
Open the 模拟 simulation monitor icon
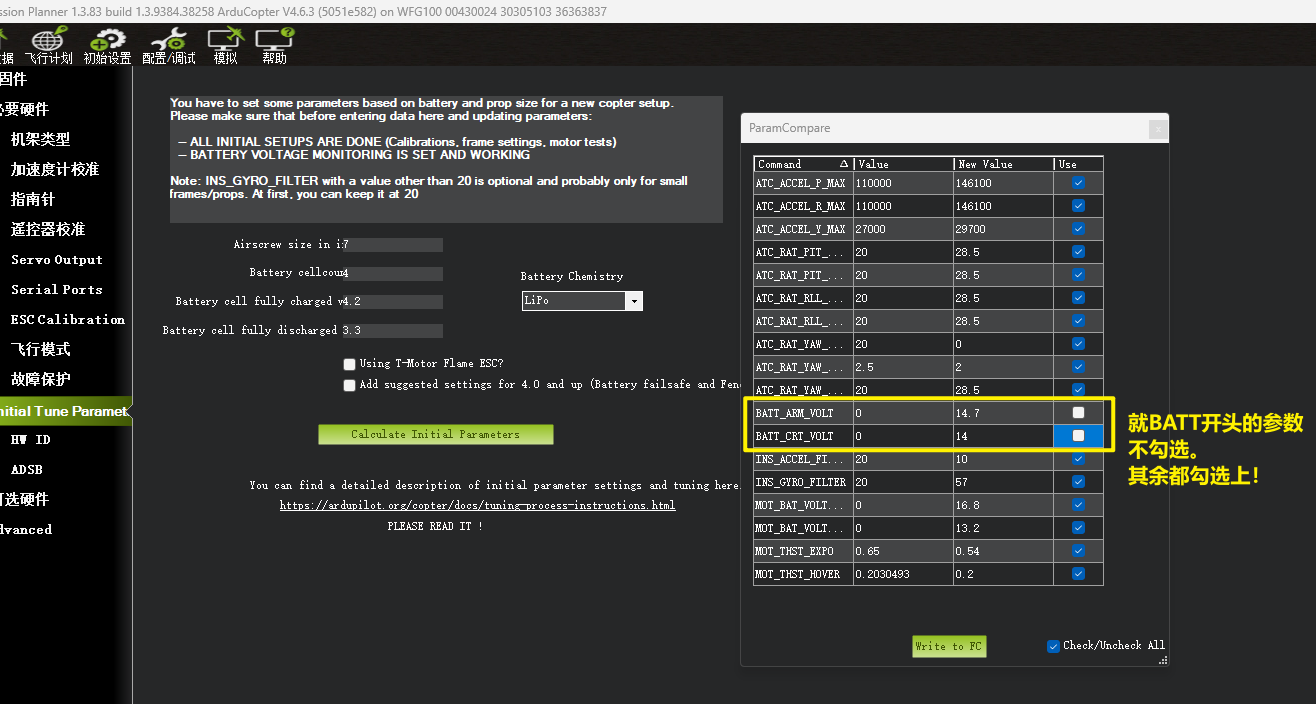pos(225,41)
